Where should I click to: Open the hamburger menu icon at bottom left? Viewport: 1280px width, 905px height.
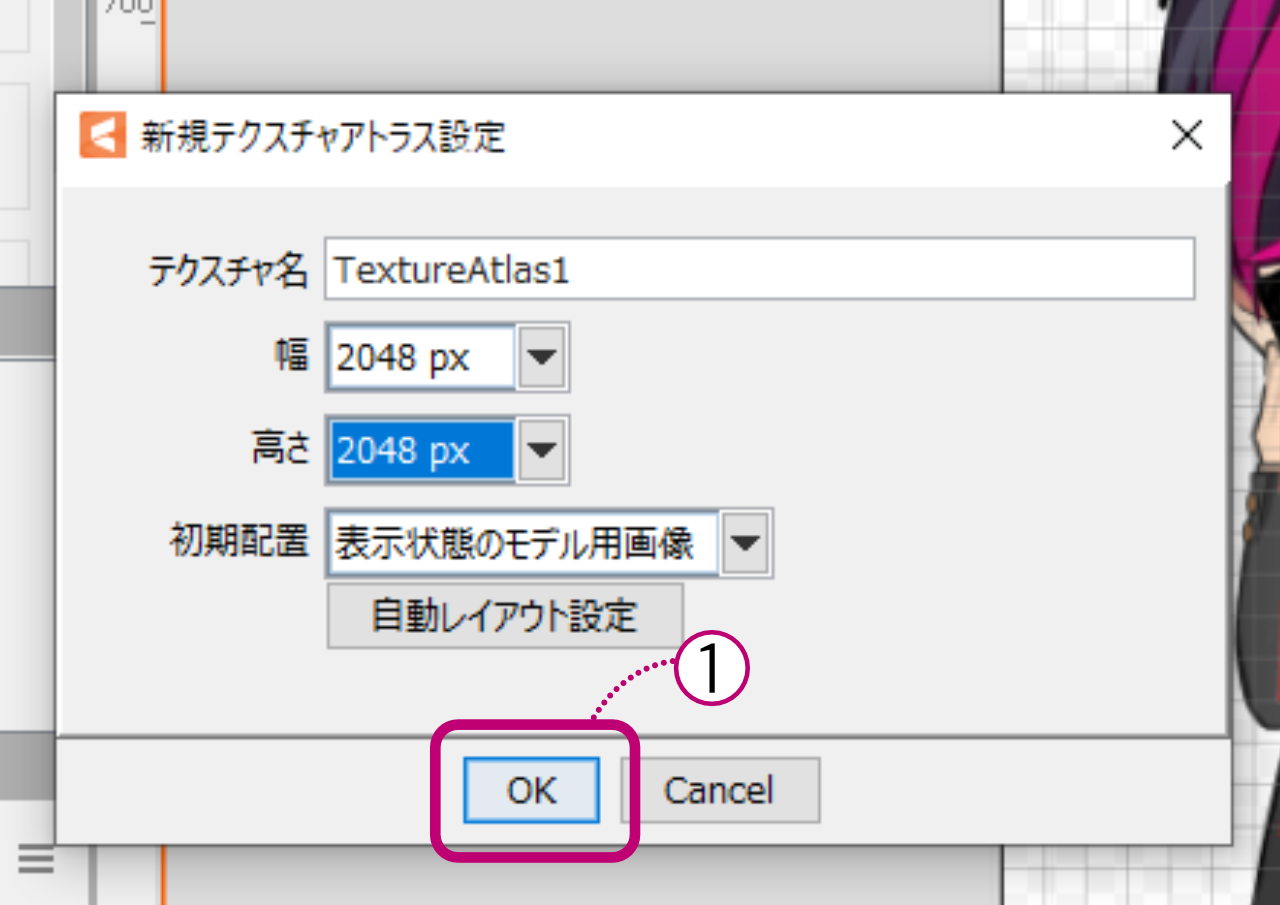pyautogui.click(x=36, y=859)
